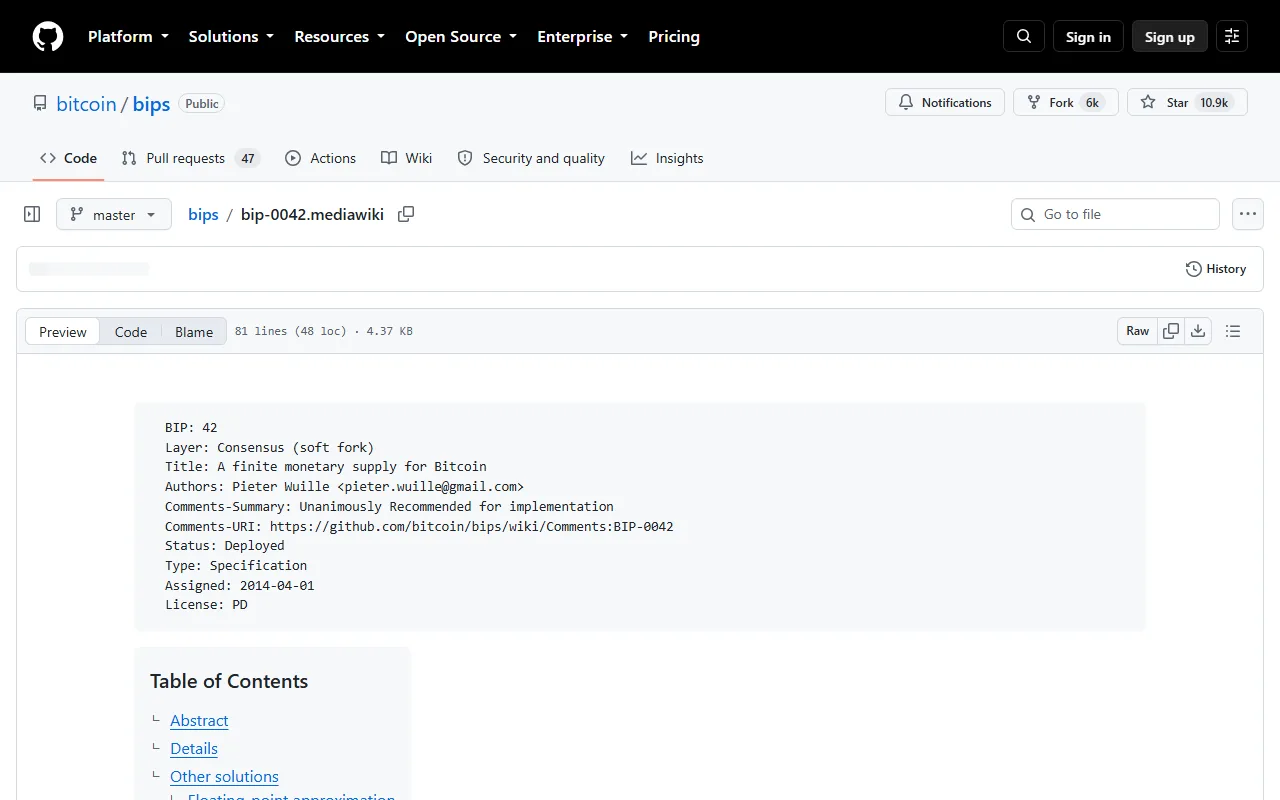Open Security and quality tab

(531, 158)
